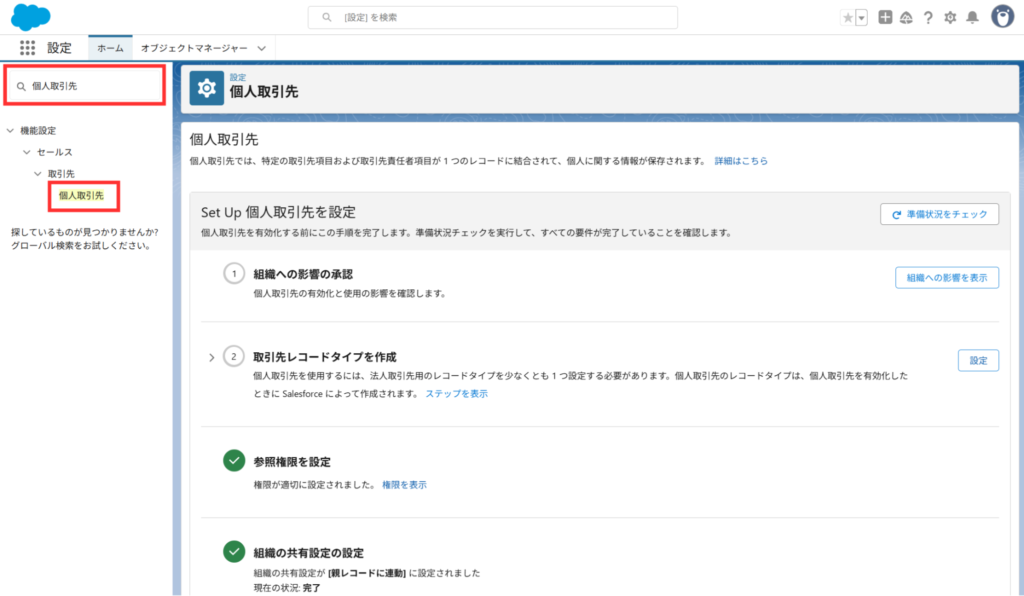Viewport: 1024px width, 596px height.
Task: Click the quick find box containing 個人取引先
Action: 85,86
